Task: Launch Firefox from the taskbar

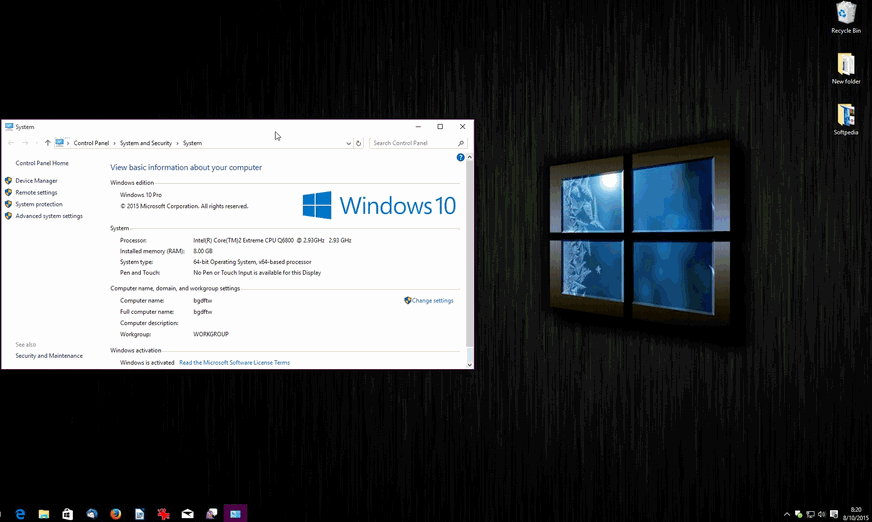Action: click(x=116, y=514)
